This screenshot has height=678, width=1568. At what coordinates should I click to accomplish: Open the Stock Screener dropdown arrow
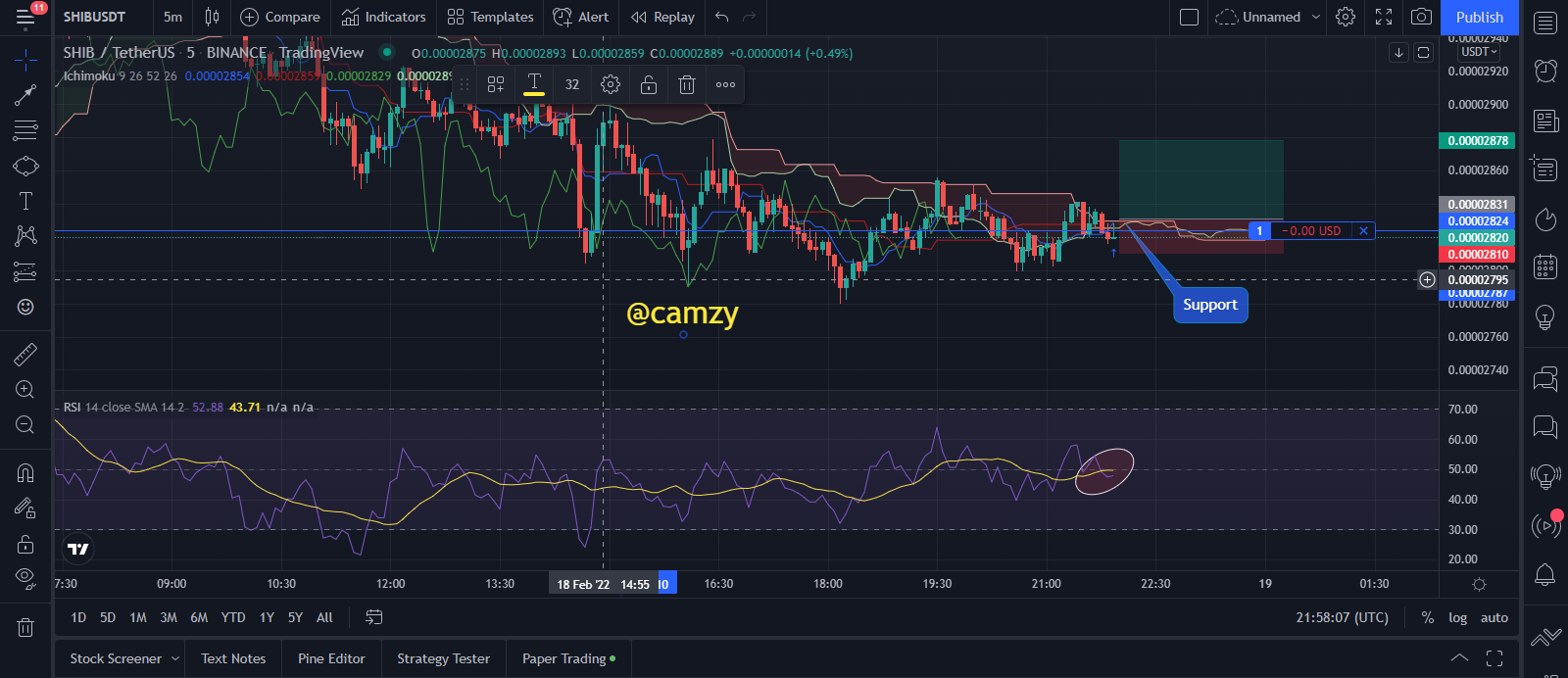point(175,658)
